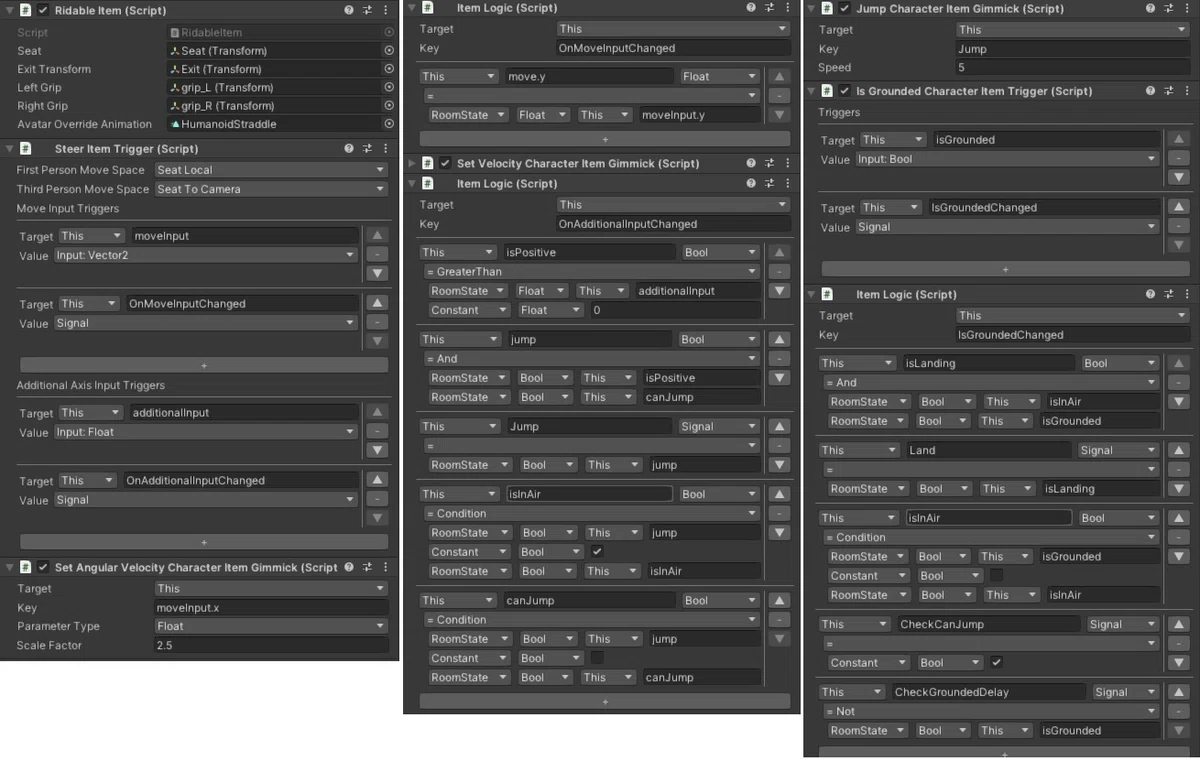Open Third Person Move Space dropdown
The width and height of the screenshot is (1200, 759).
coord(271,189)
